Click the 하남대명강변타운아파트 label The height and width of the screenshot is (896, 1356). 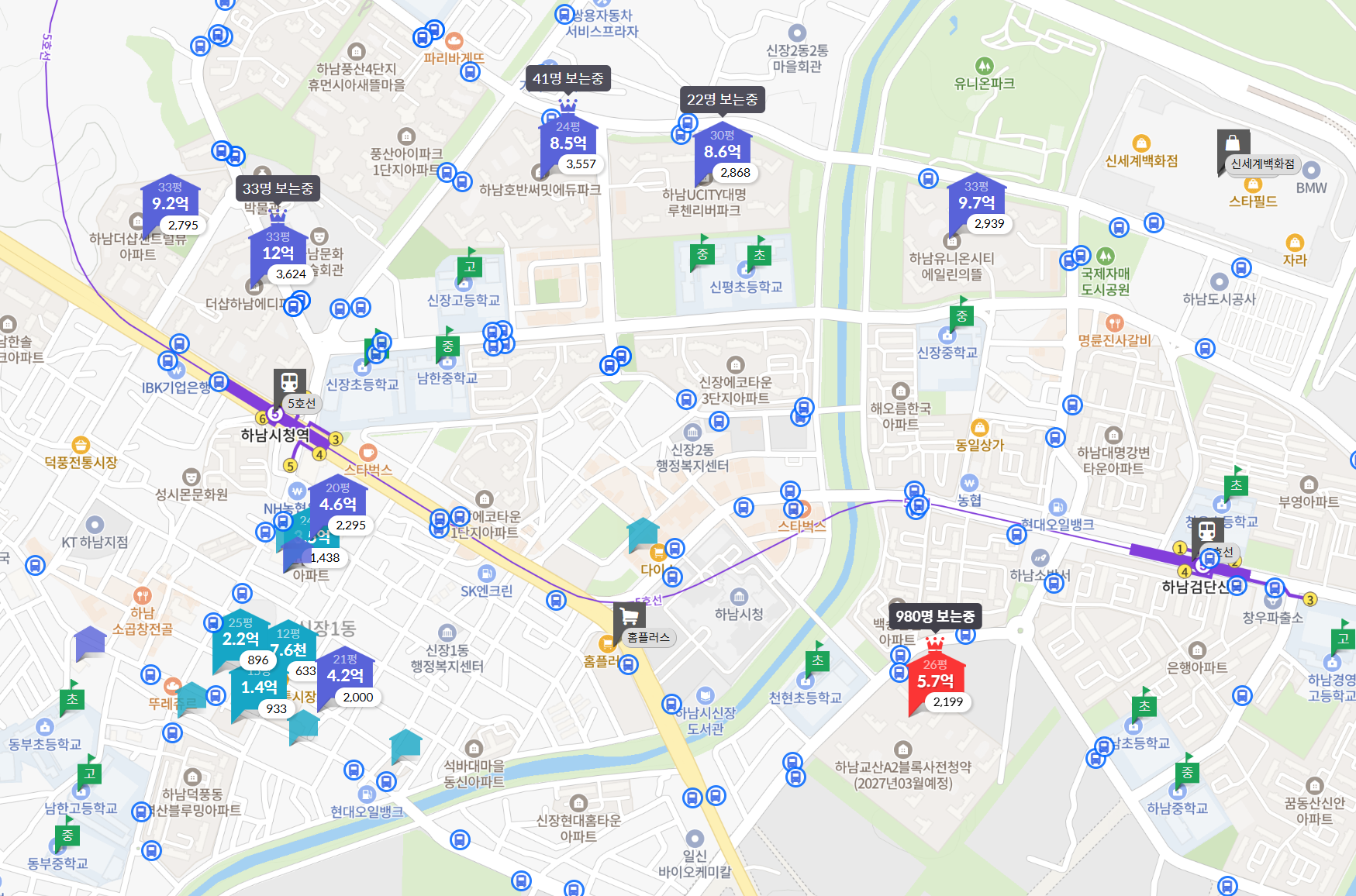click(x=1113, y=460)
